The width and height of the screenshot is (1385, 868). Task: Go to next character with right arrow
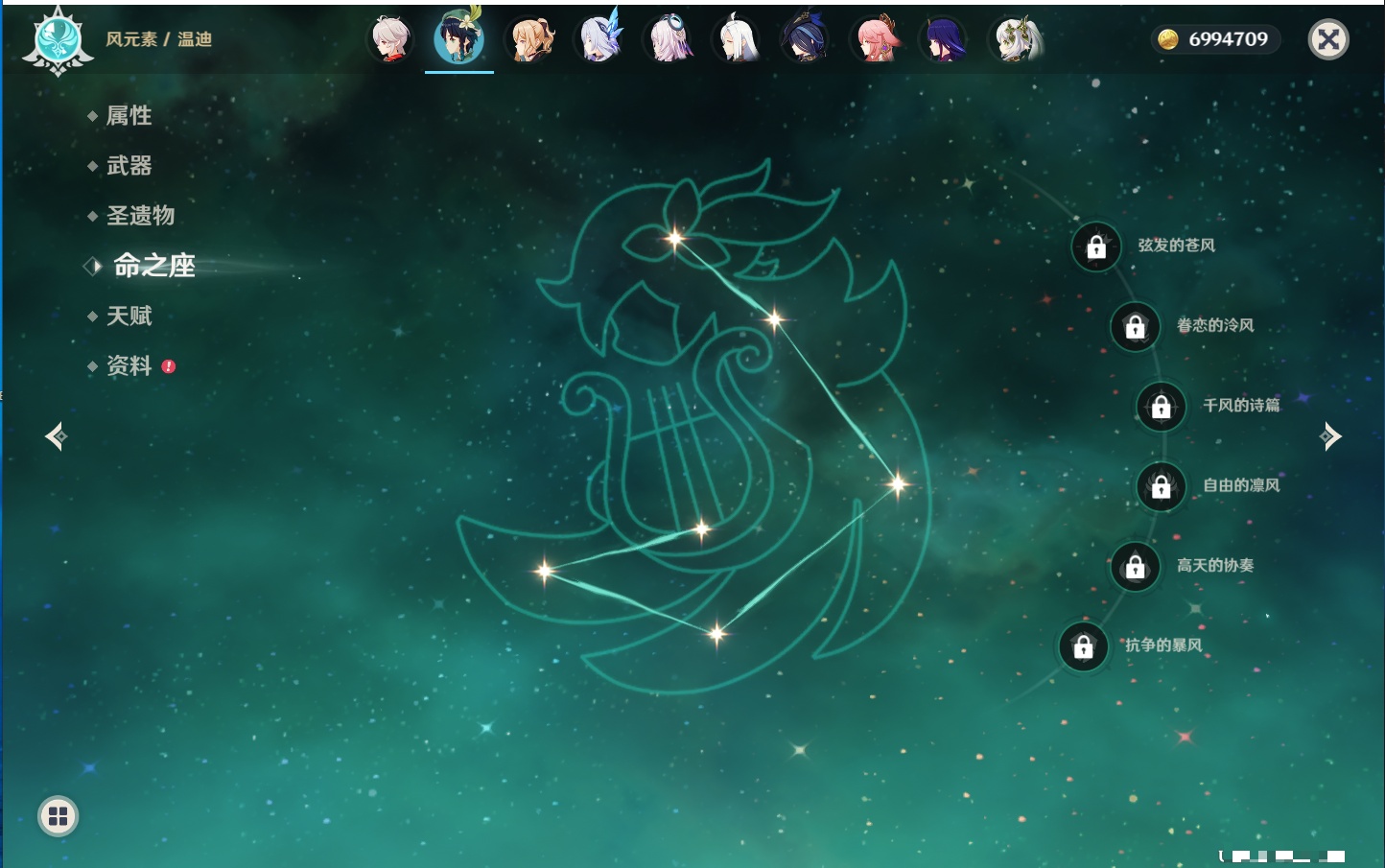1330,436
